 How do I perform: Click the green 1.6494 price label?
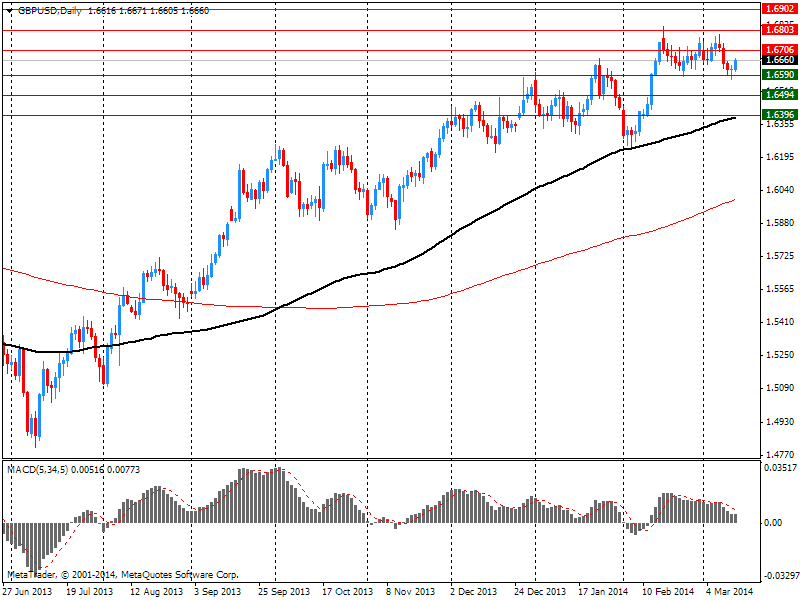click(x=778, y=94)
